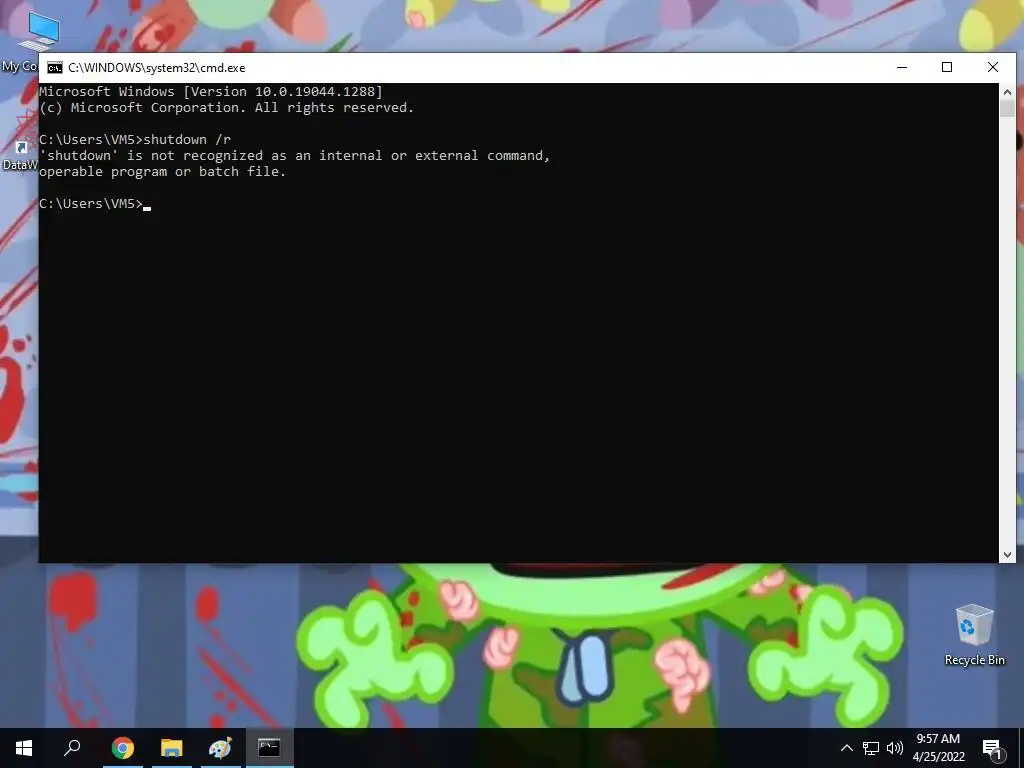
Task: Click the last C:\Users\VM5> prompt
Action: 91,204
